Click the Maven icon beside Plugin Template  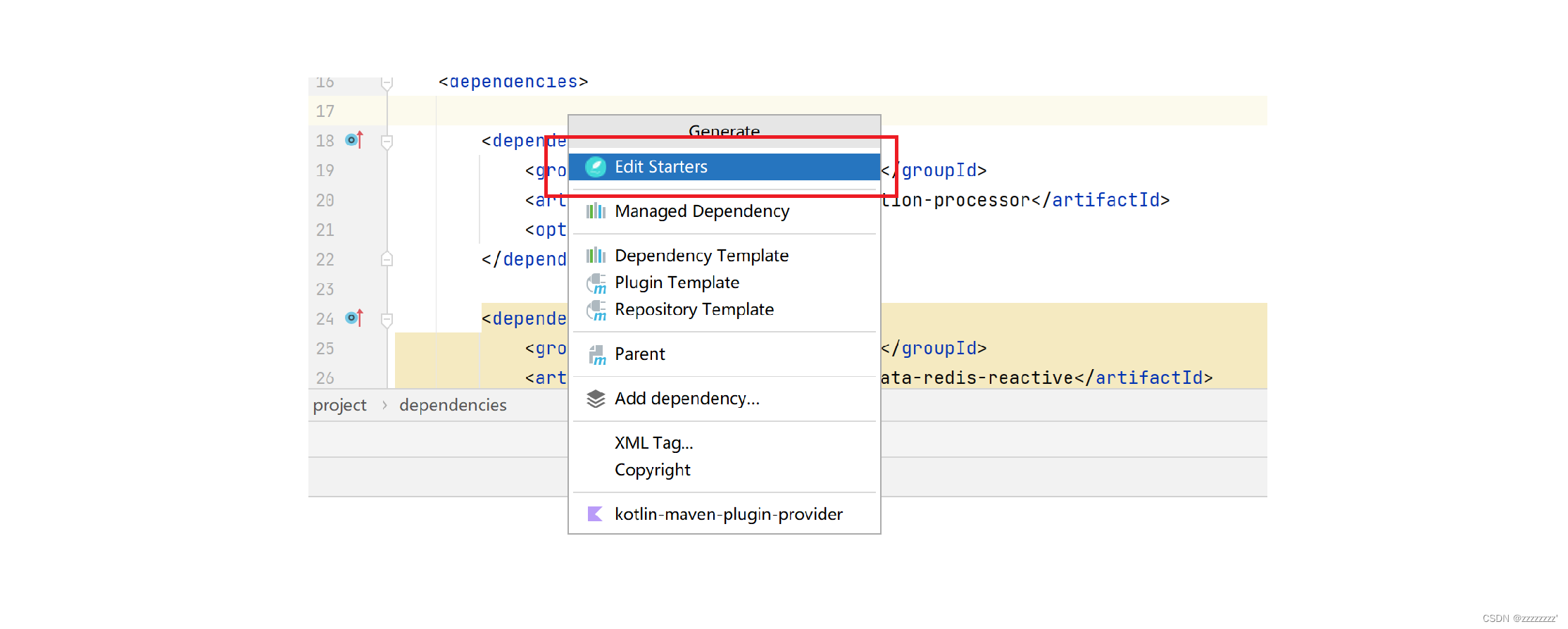[x=596, y=283]
